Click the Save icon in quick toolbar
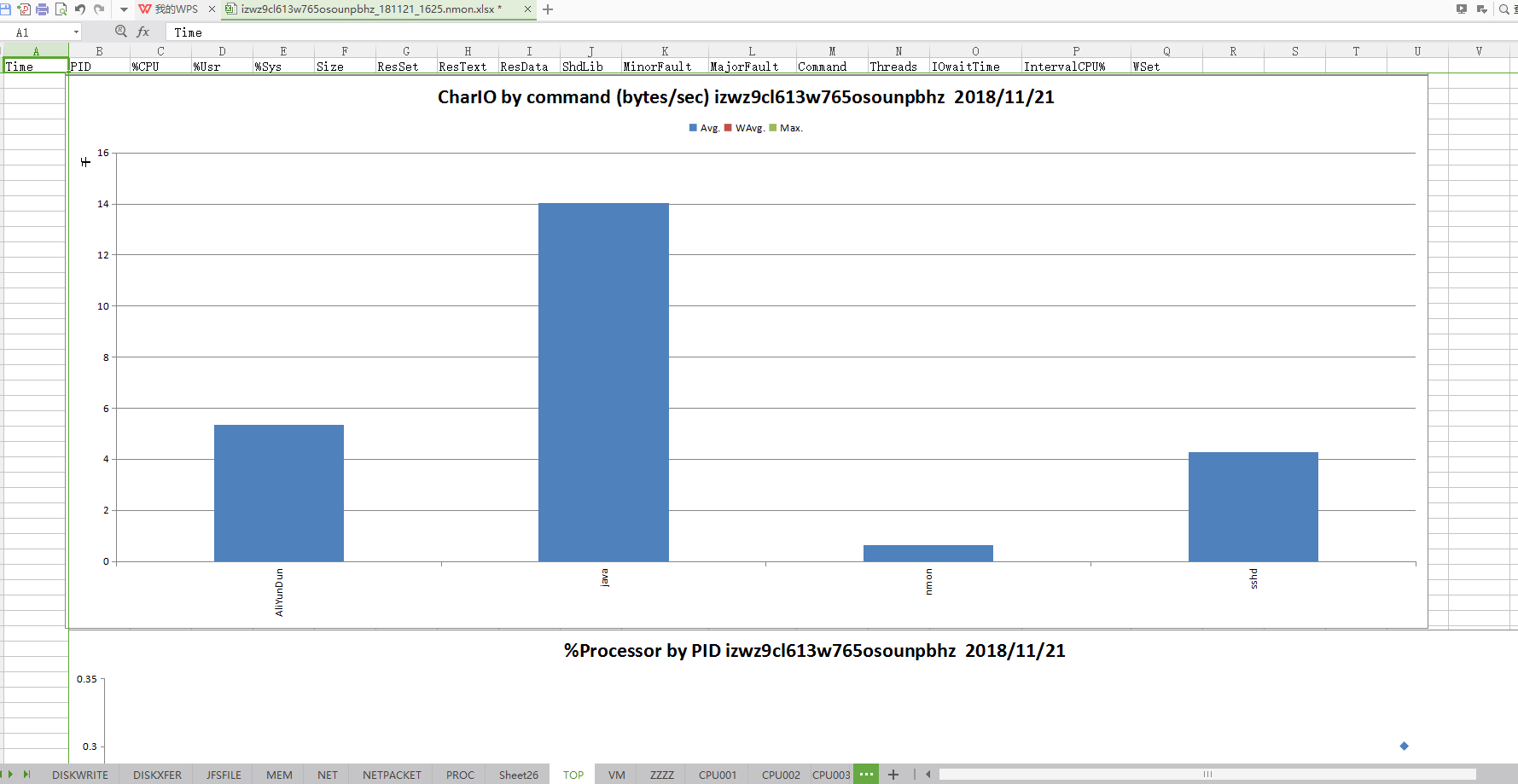 tap(5, 9)
